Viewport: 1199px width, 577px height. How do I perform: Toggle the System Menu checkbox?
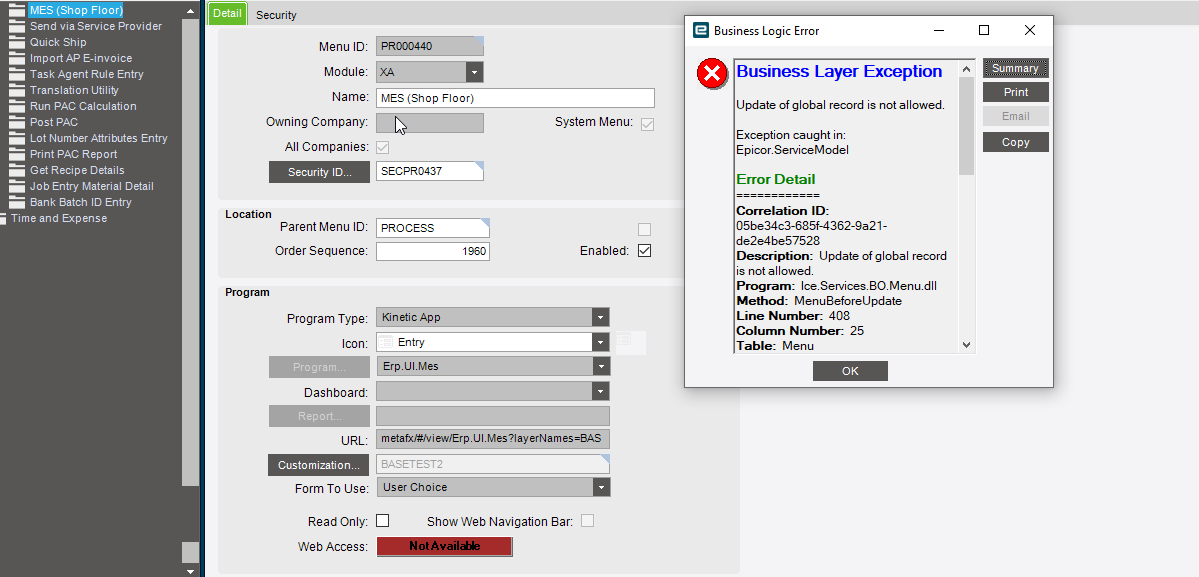point(647,124)
